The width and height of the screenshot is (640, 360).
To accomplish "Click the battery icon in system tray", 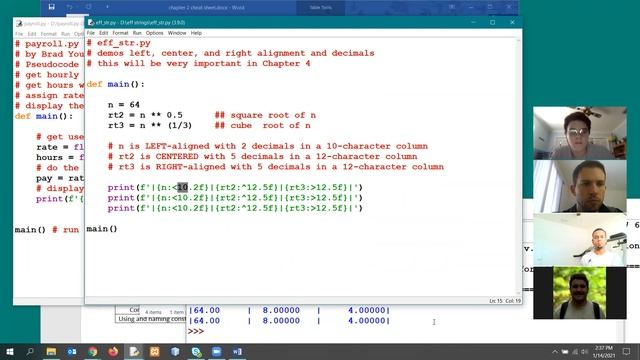I will 565,352.
